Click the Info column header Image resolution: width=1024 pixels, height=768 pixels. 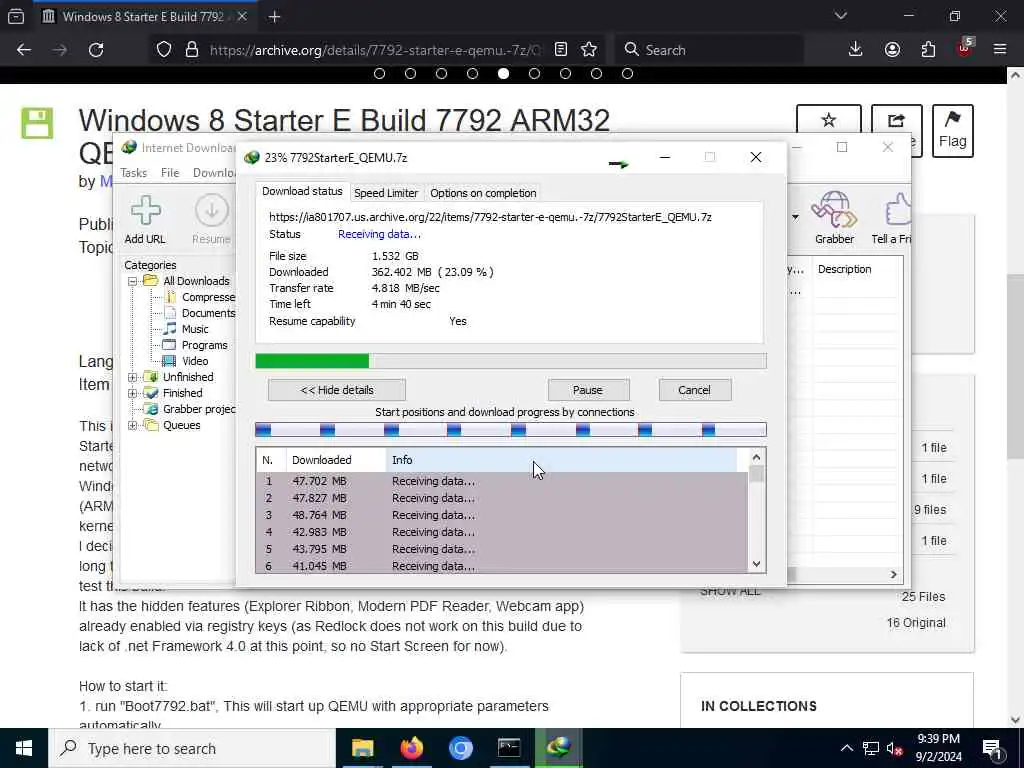click(x=562, y=460)
